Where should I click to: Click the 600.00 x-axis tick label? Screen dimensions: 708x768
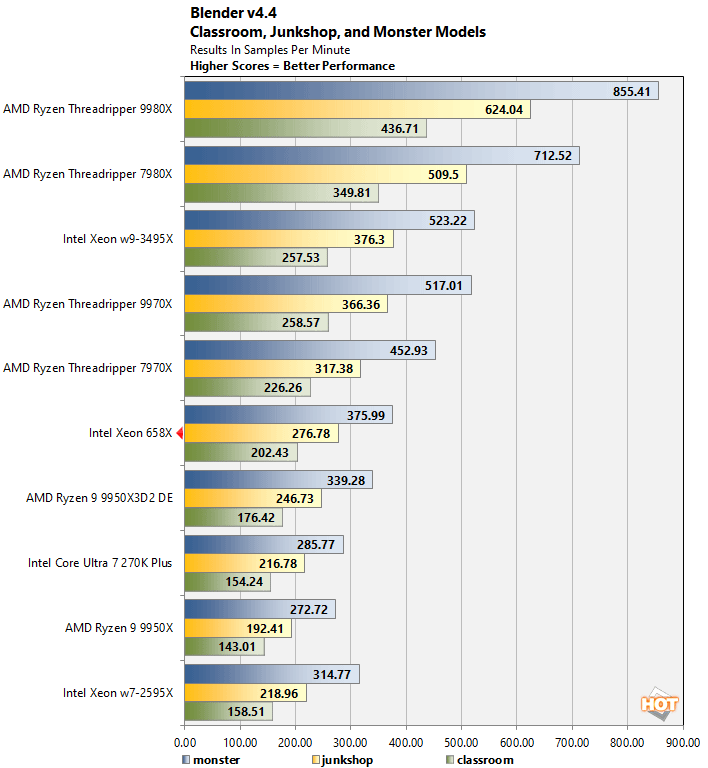pos(517,743)
